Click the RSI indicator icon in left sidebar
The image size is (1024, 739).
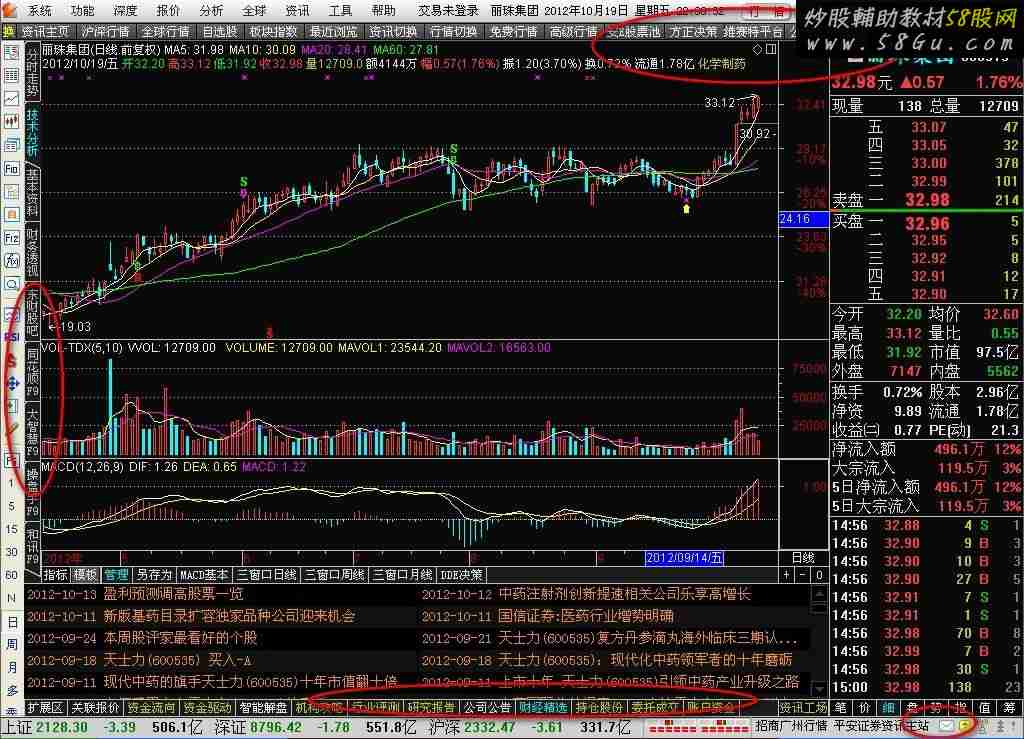(12, 337)
